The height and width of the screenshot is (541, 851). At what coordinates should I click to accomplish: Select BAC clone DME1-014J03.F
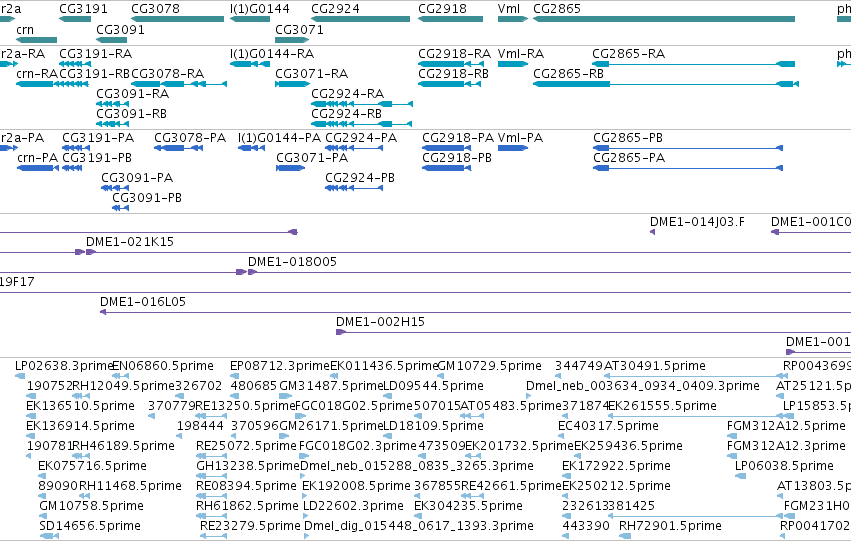pyautogui.click(x=697, y=222)
